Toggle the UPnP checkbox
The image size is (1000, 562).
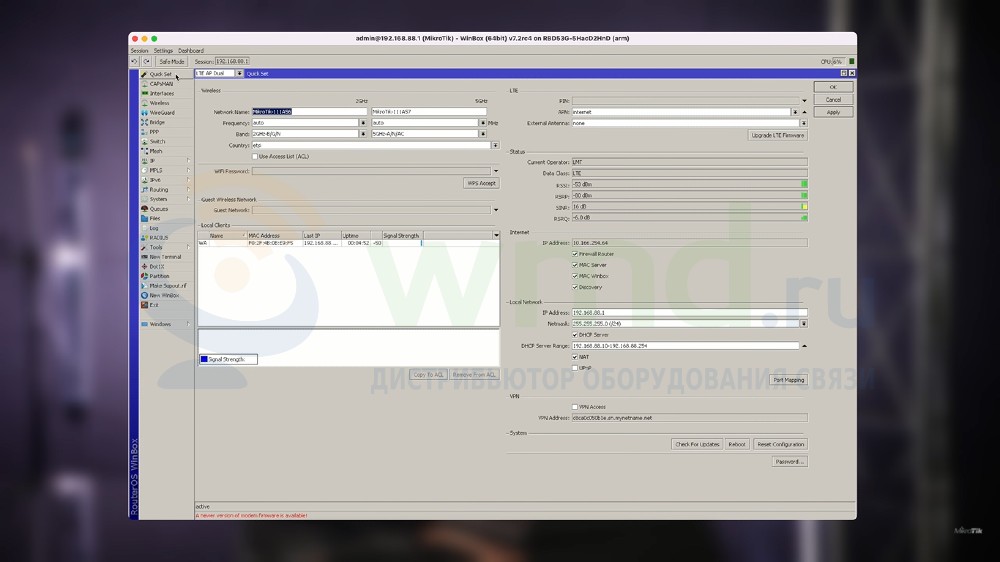click(575, 368)
